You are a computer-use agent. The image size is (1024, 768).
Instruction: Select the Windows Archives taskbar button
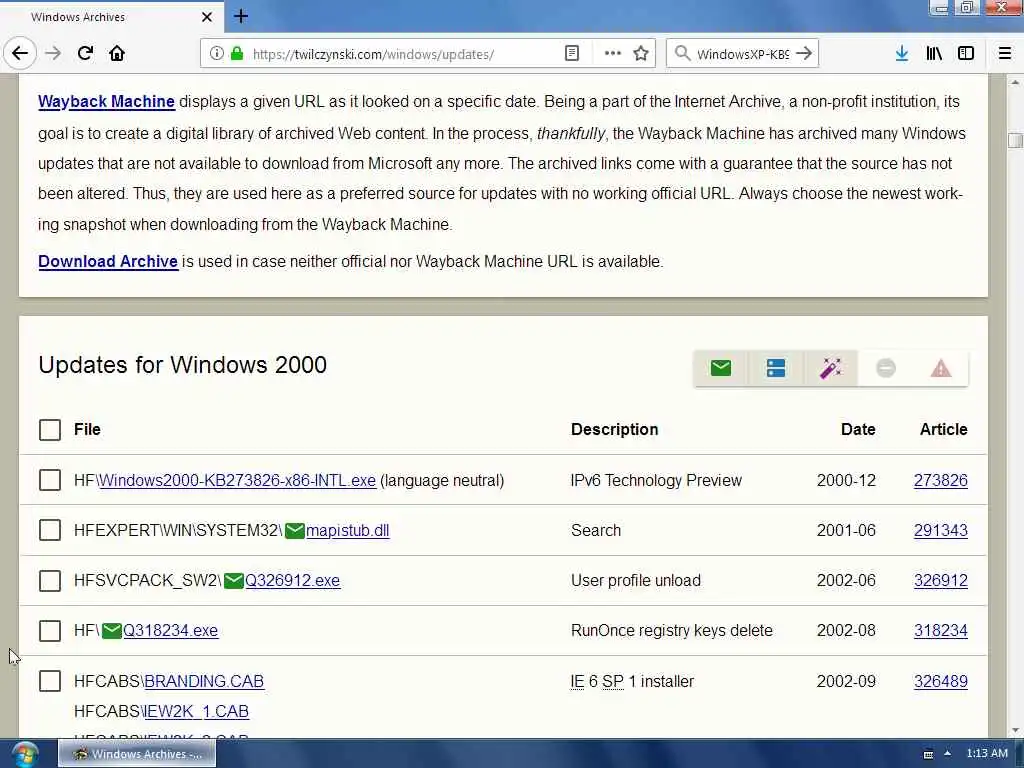point(137,754)
